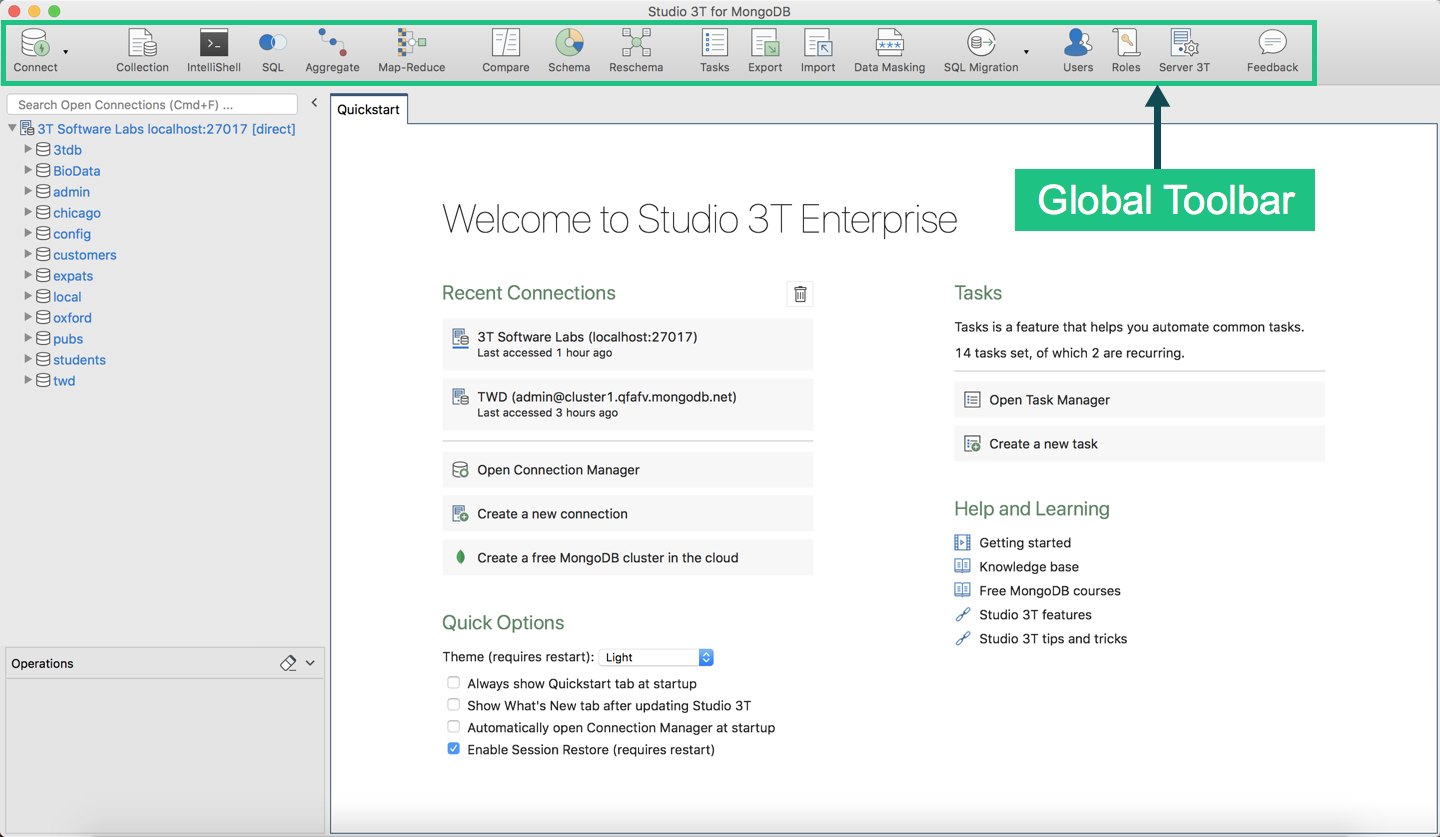Launch the Map-Reduce tool
1440x837 pixels.
coord(411,45)
